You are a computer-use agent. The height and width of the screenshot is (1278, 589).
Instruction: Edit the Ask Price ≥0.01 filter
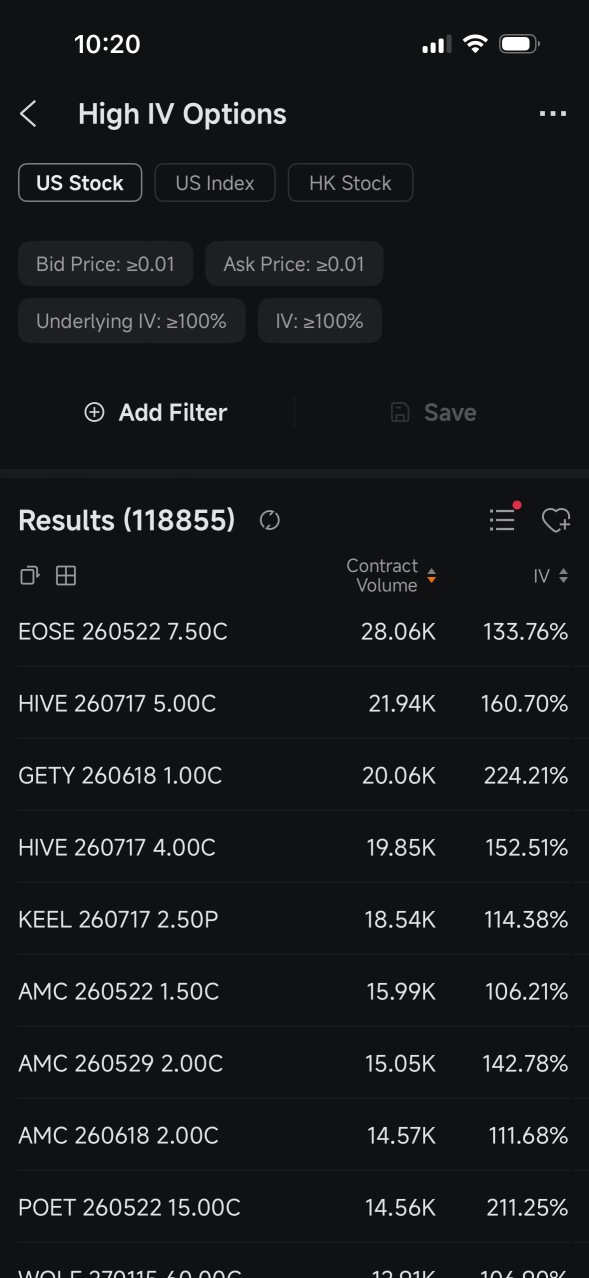(x=294, y=264)
